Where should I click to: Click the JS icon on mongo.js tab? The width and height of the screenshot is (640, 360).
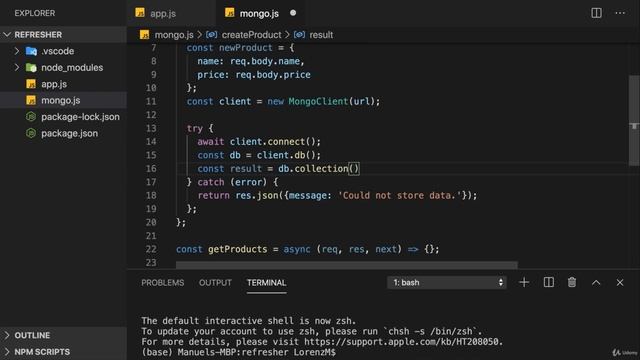point(230,13)
